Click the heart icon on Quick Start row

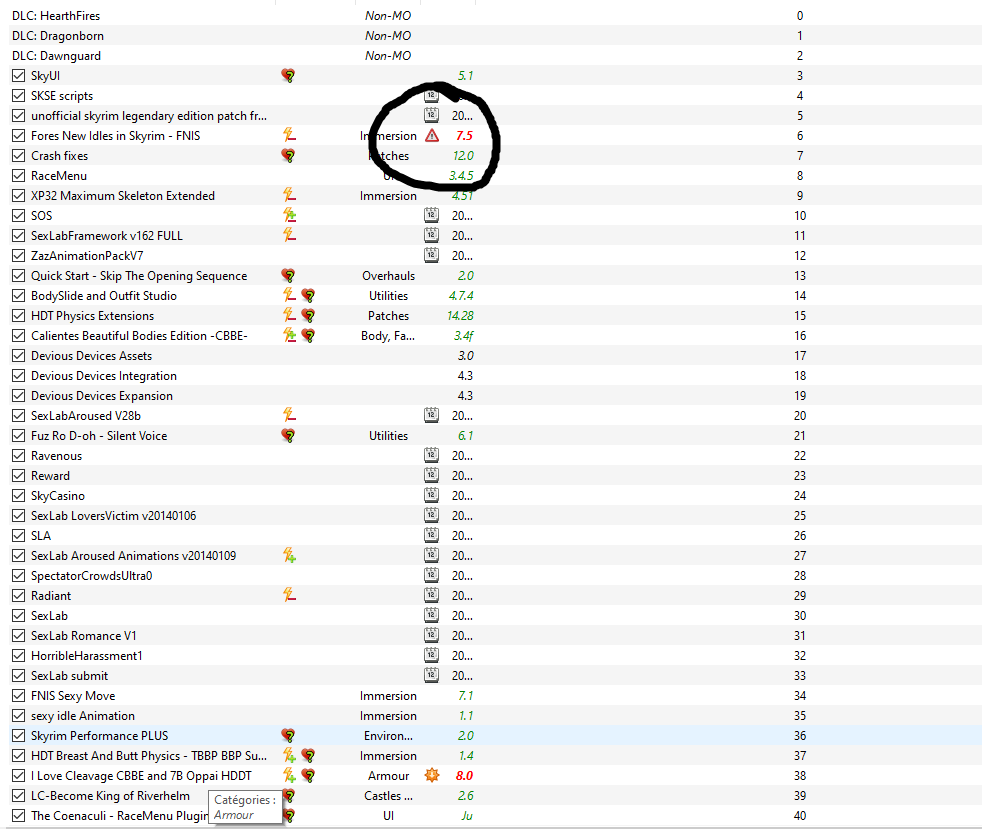tap(288, 275)
